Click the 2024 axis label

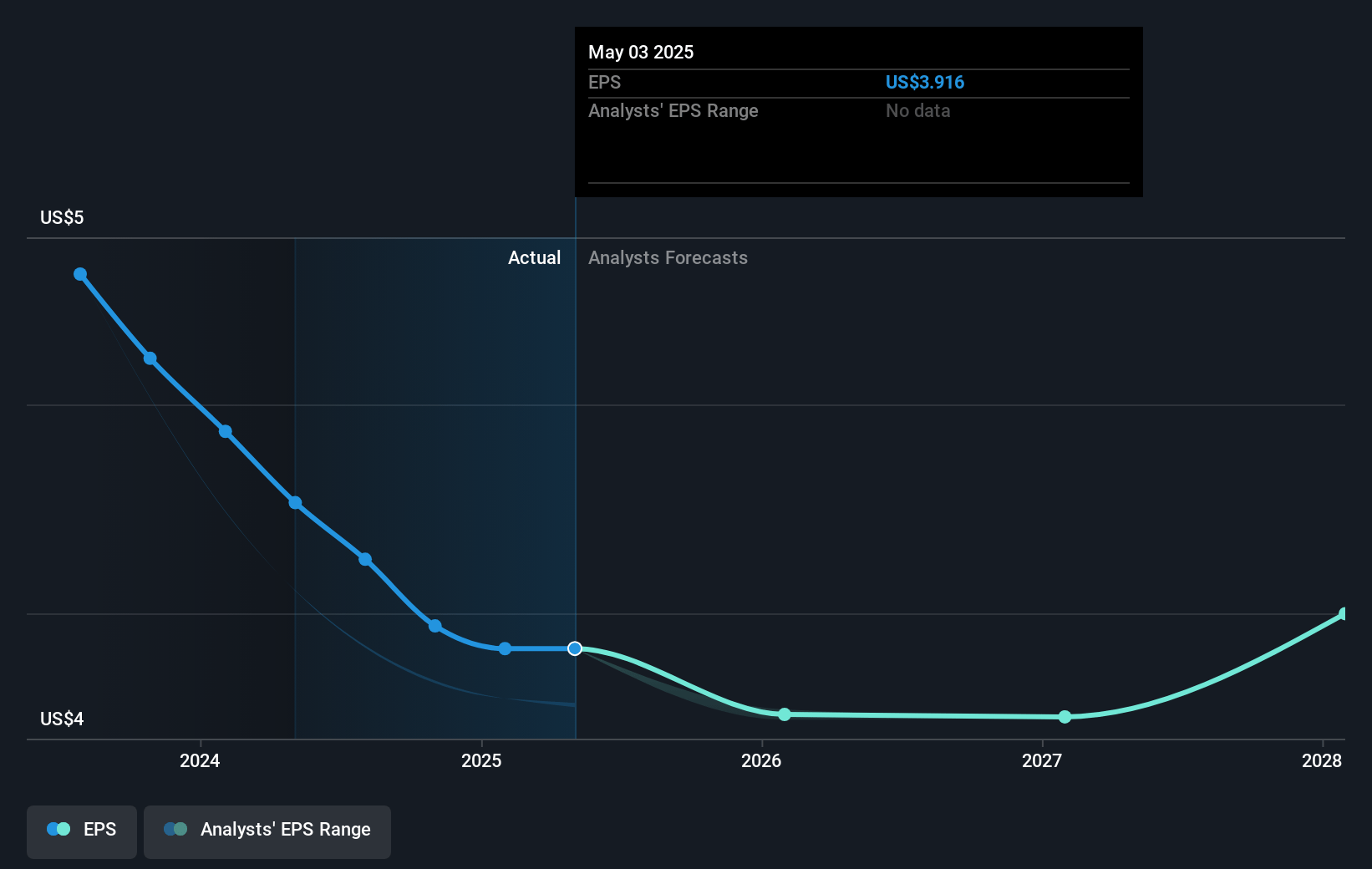(x=200, y=760)
